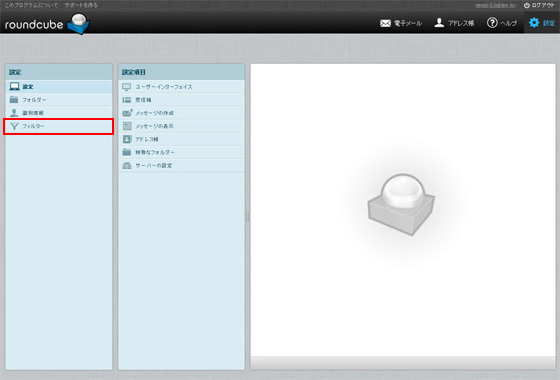This screenshot has height=380, width=560.
Task: Open アドレス帳 item in settings sections
Action: 181,139
